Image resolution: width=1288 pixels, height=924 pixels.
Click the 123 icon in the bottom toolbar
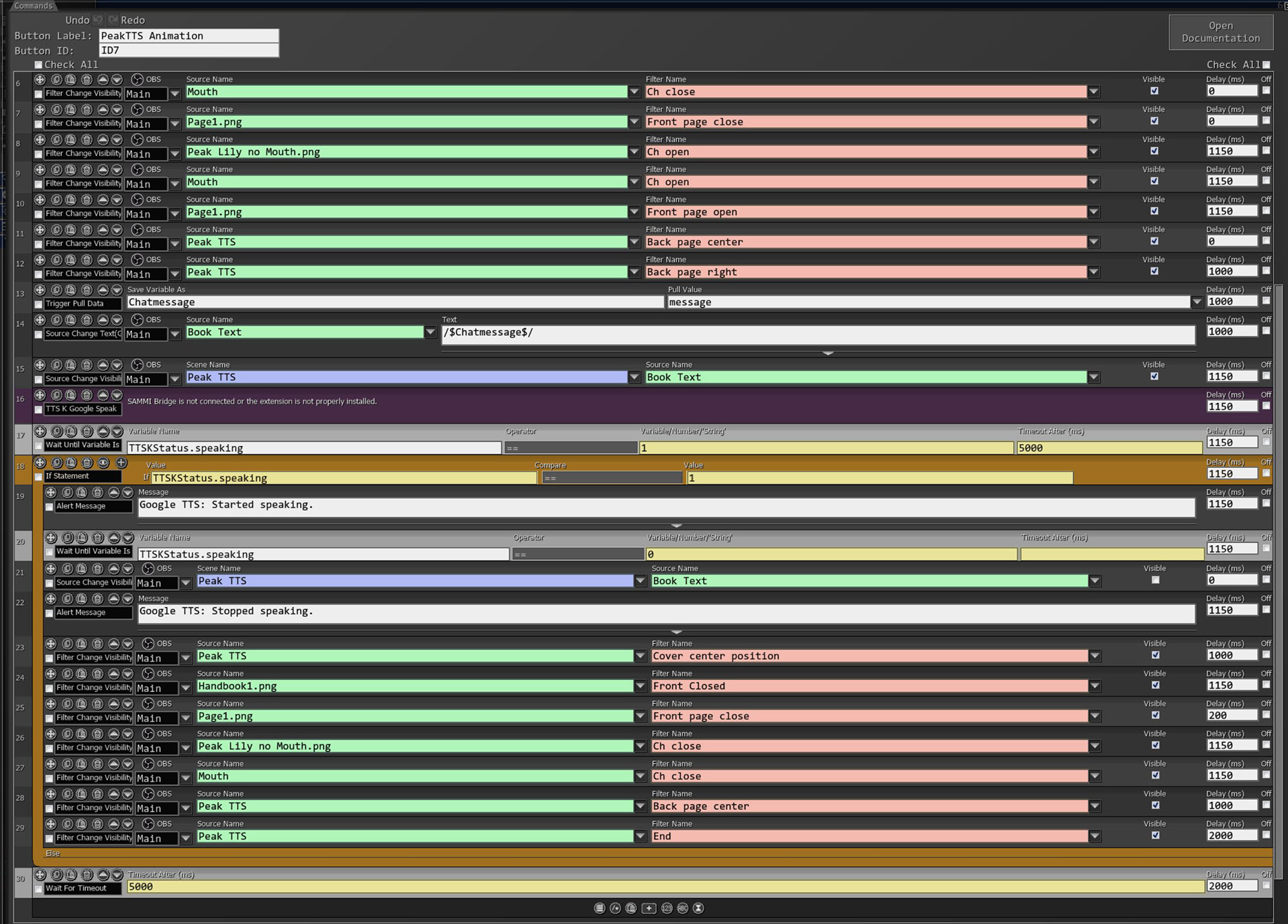pos(666,908)
